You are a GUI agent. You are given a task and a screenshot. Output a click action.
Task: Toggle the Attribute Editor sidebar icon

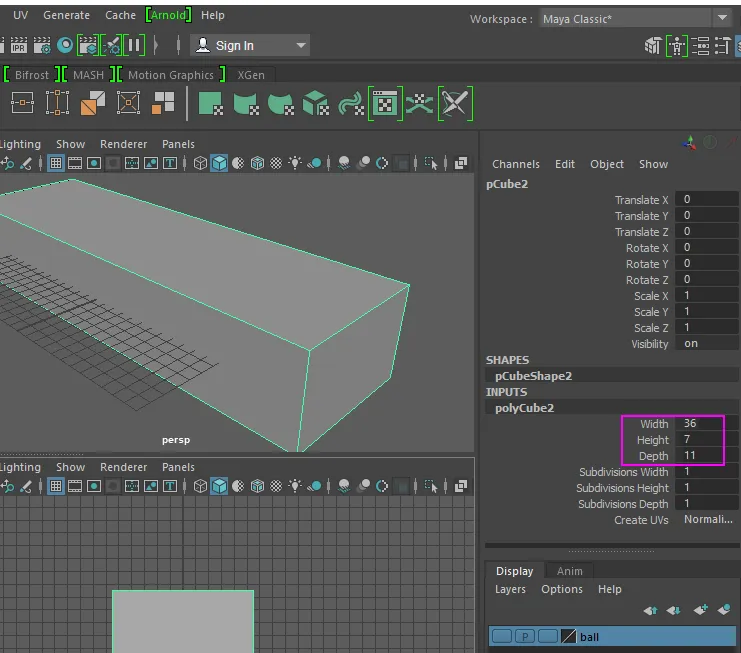(700, 46)
